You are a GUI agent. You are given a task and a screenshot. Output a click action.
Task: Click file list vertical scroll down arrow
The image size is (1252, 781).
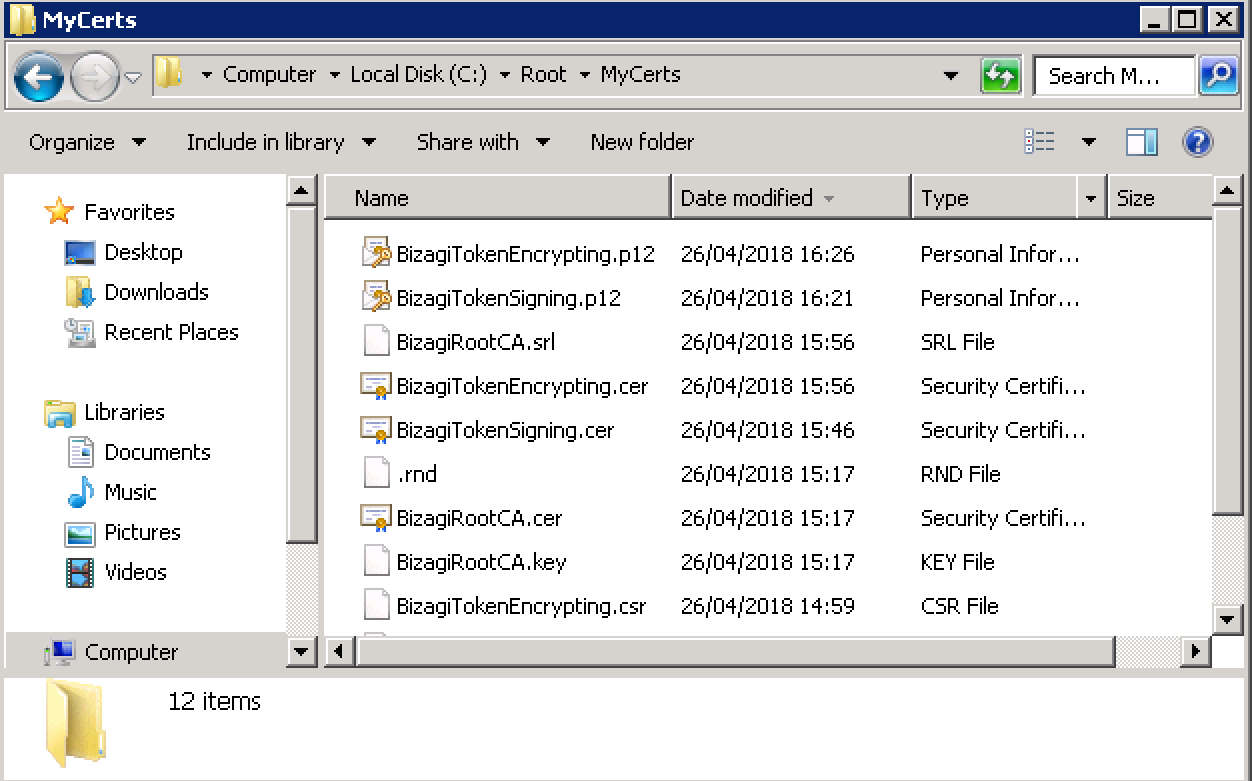click(x=1228, y=619)
